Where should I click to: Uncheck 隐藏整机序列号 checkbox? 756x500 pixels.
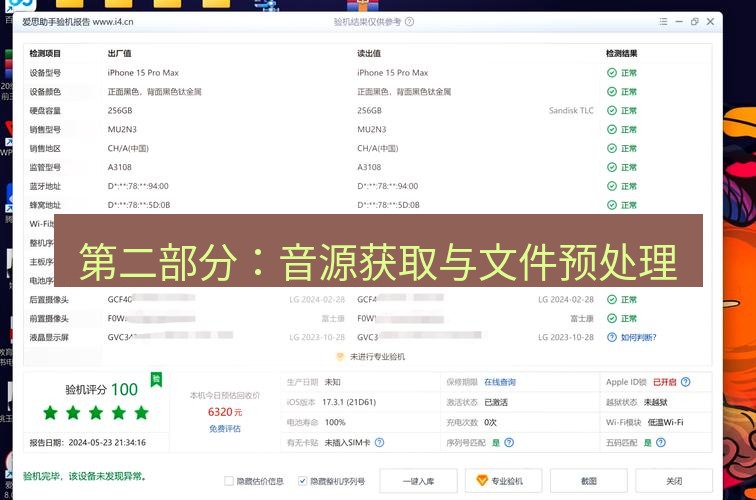tap(302, 481)
